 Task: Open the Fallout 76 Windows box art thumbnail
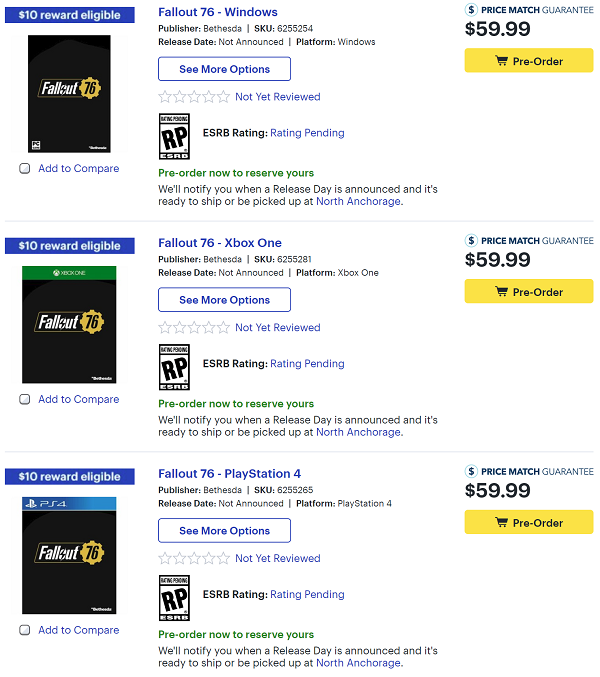click(69, 94)
